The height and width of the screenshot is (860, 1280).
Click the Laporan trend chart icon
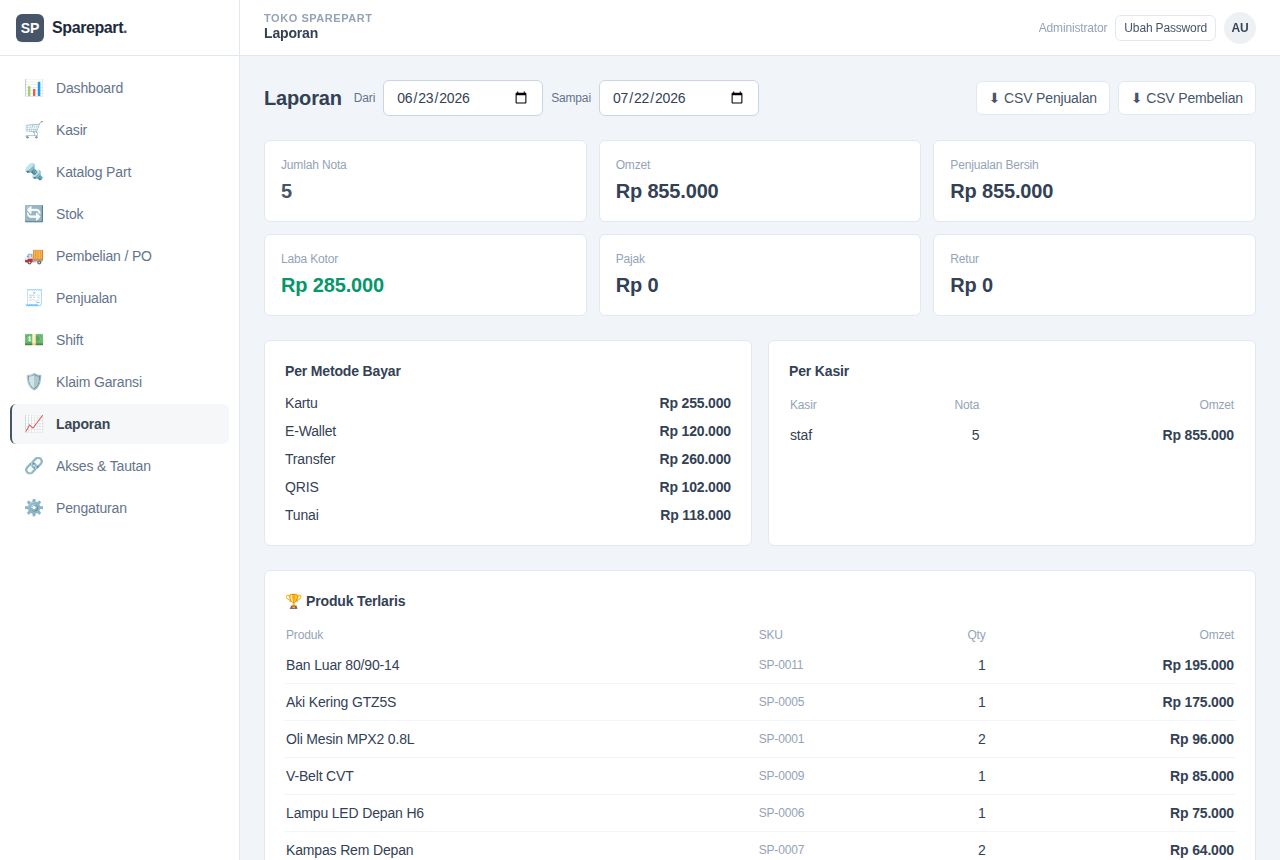coord(34,424)
